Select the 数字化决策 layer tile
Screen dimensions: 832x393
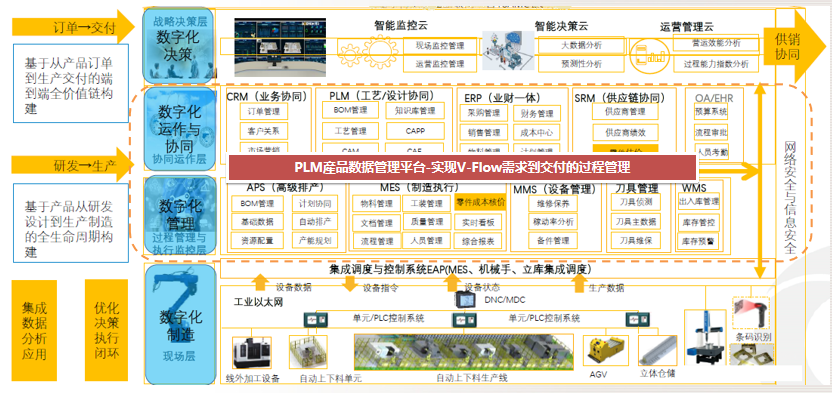178,46
